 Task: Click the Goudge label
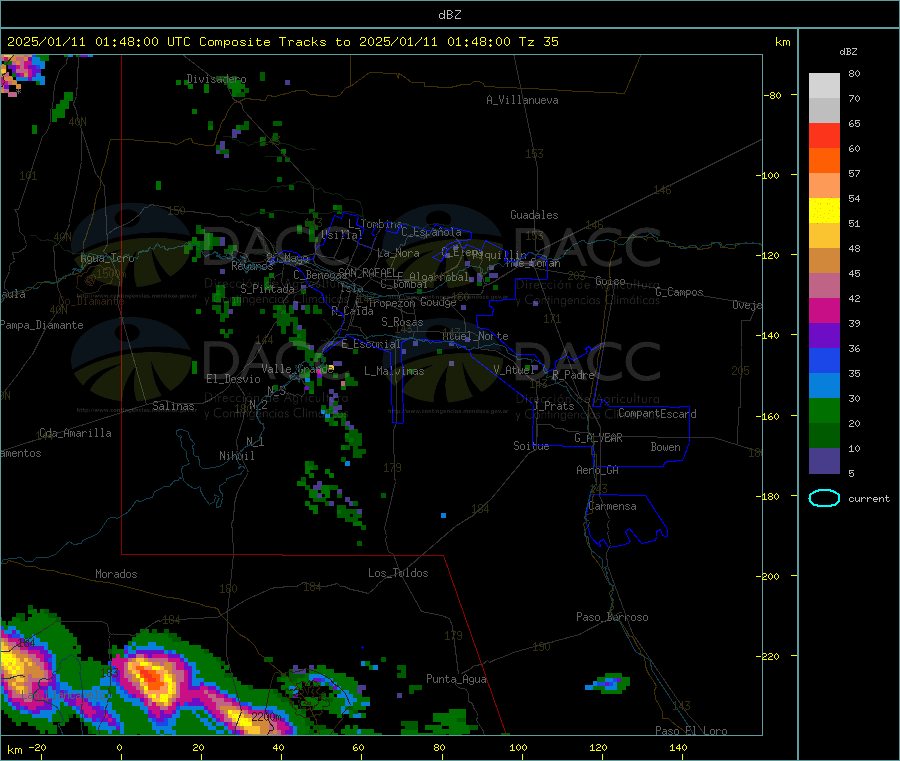[x=438, y=302]
